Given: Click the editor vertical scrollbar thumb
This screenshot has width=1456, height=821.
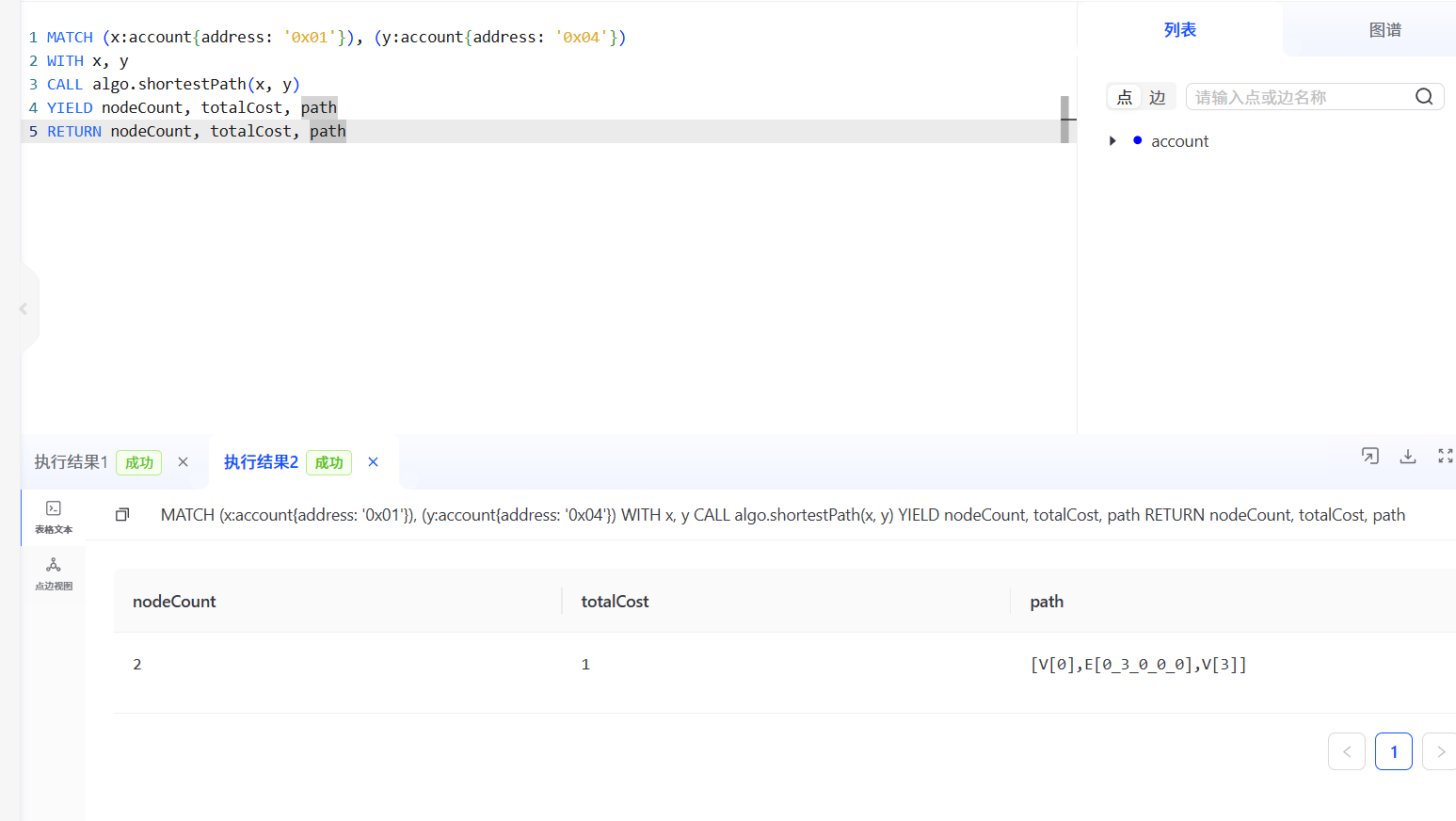Looking at the screenshot, I should (1064, 120).
